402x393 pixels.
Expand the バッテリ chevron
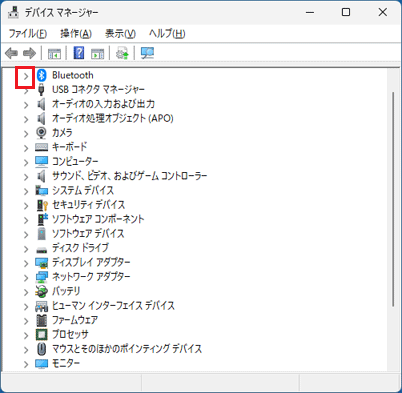(26, 292)
